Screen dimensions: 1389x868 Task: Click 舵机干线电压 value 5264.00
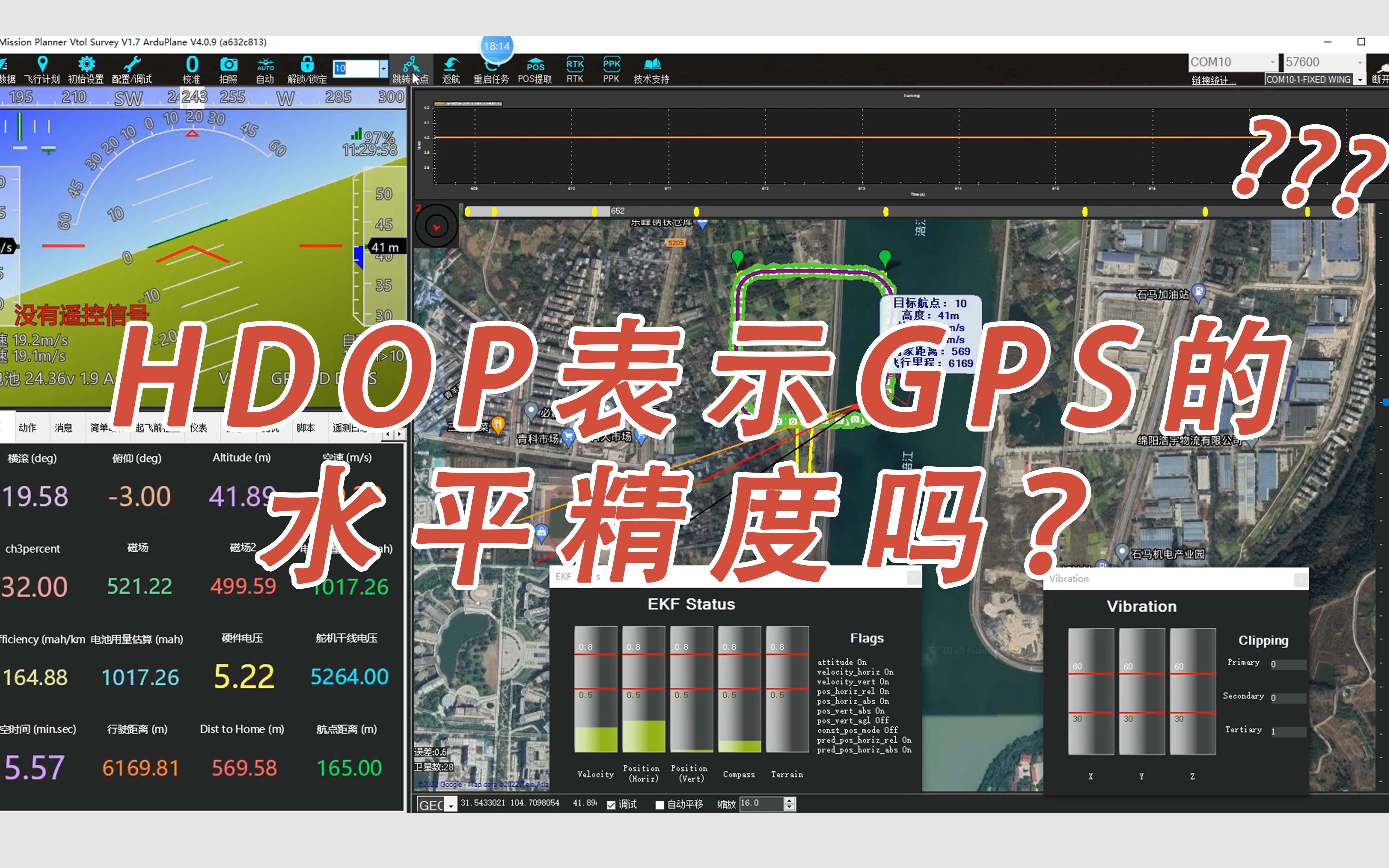(x=349, y=677)
